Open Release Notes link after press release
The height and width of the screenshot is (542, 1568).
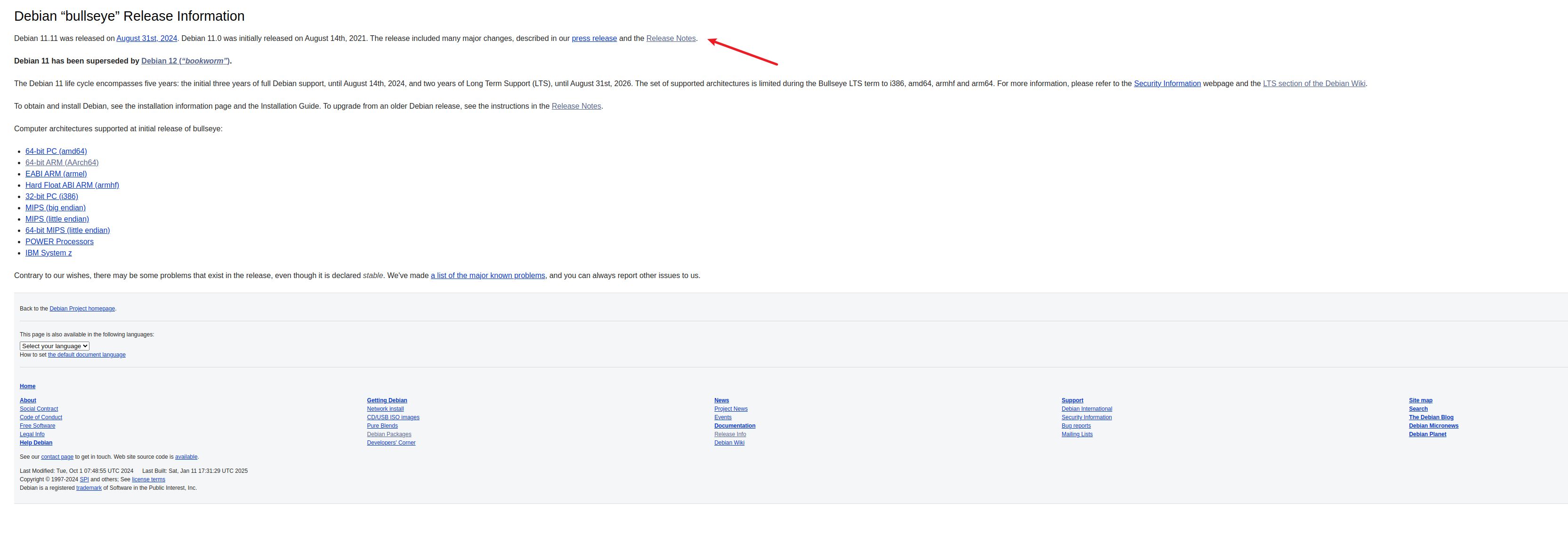(671, 38)
